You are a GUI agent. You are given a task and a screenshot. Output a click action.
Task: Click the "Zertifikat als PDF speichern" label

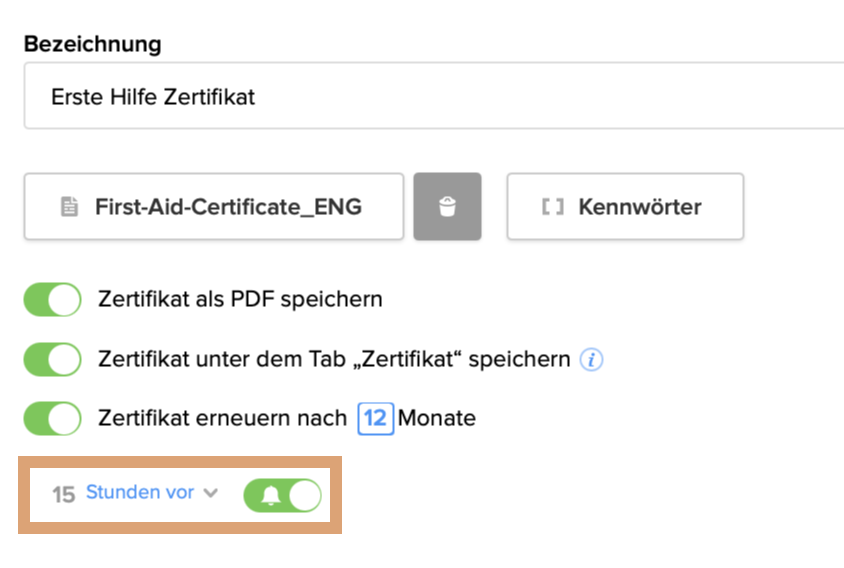(x=240, y=299)
